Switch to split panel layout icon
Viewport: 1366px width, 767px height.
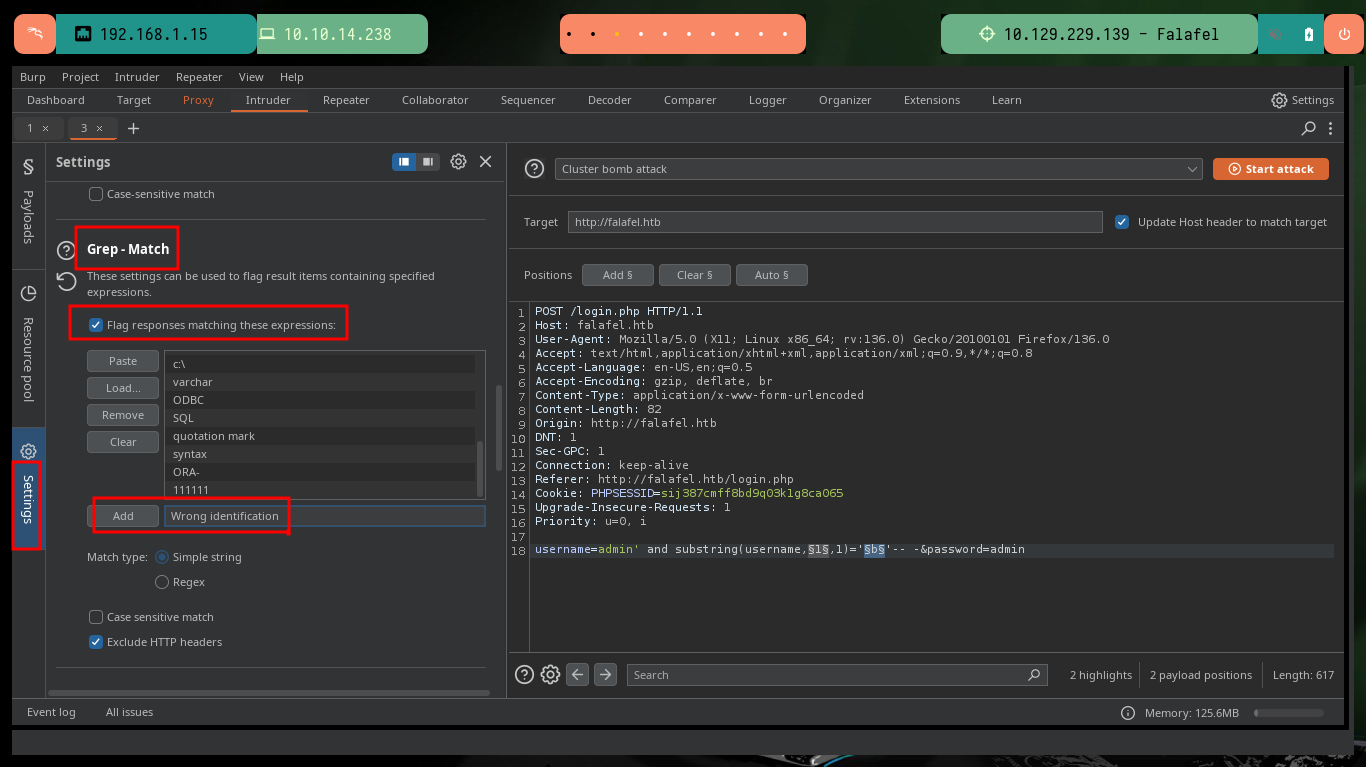point(404,162)
